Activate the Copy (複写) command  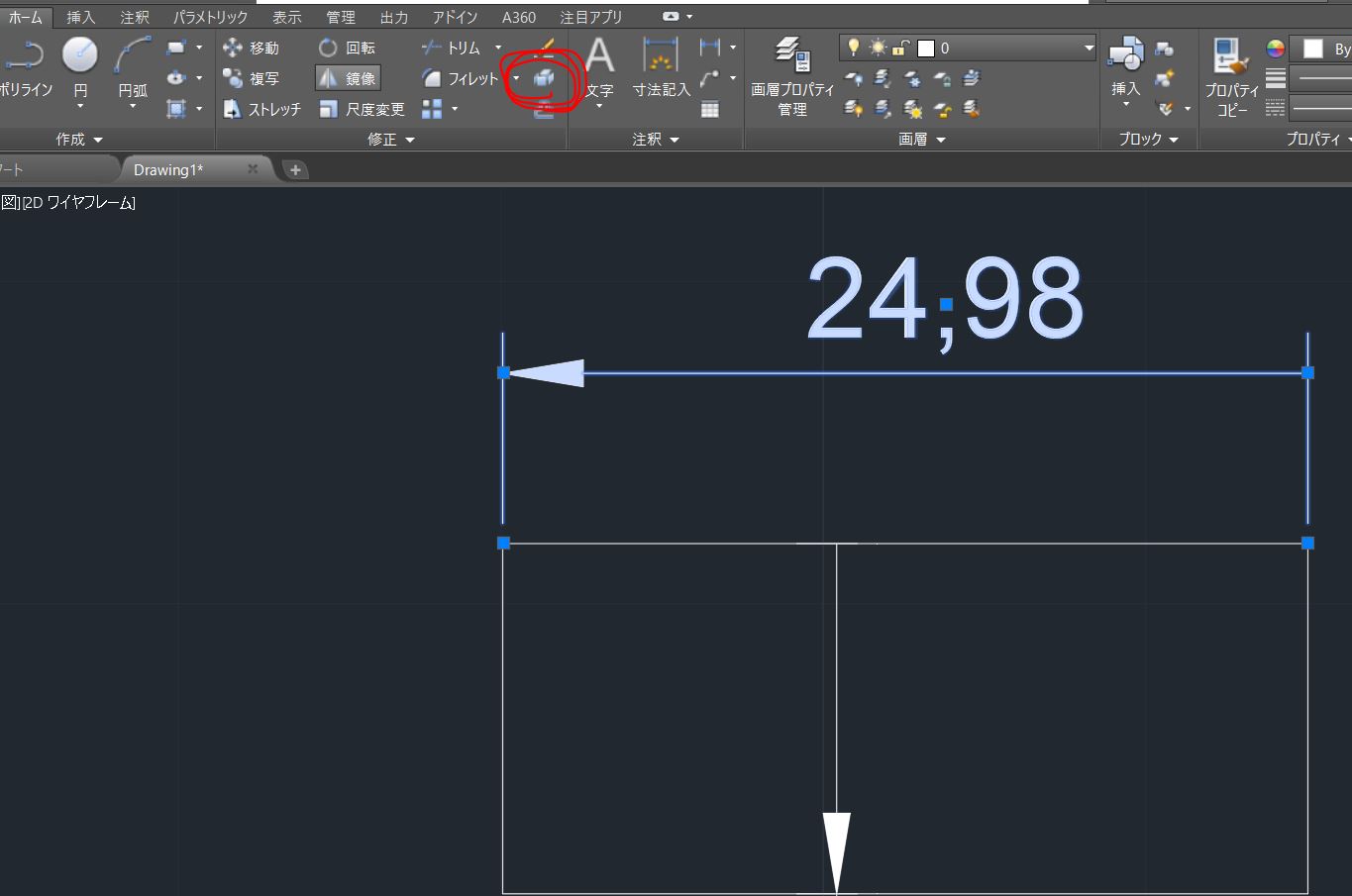pos(252,78)
